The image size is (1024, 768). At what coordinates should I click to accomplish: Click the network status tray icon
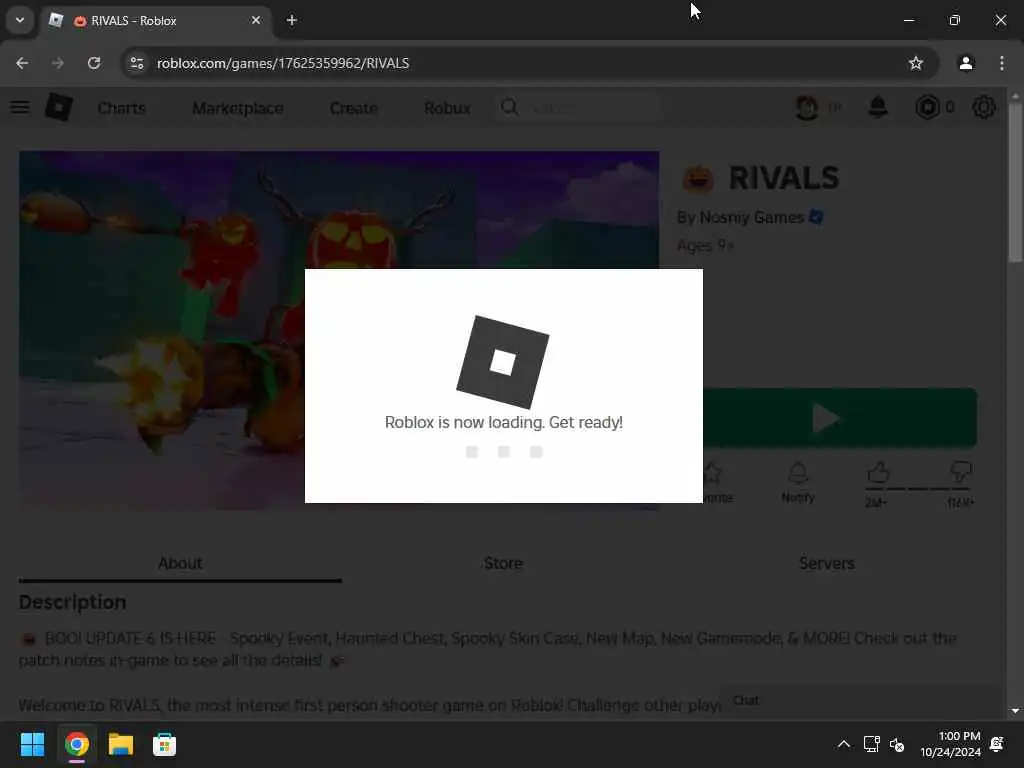coord(871,744)
